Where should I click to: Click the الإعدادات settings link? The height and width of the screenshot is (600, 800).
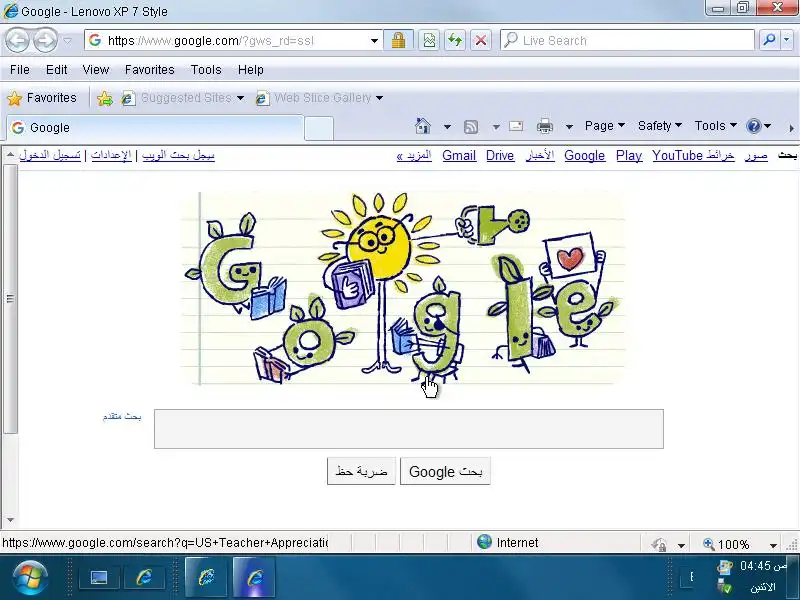pos(111,155)
